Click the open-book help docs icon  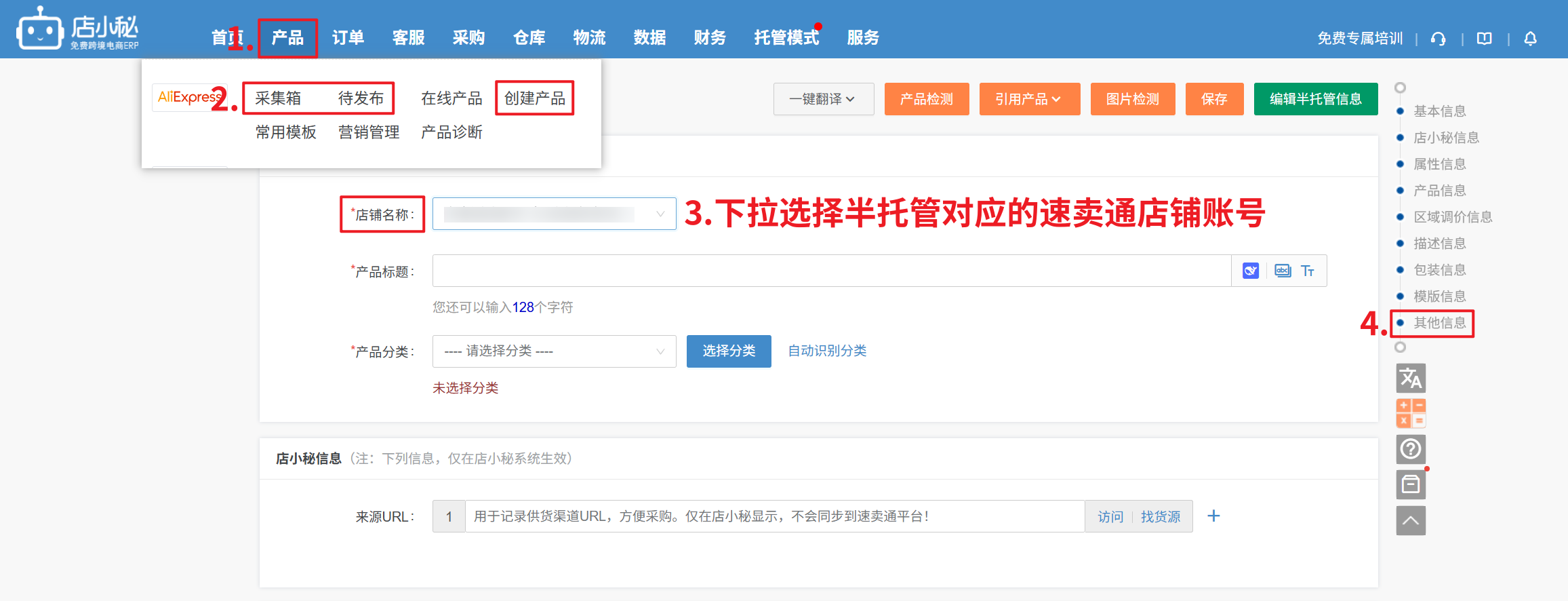[1484, 39]
